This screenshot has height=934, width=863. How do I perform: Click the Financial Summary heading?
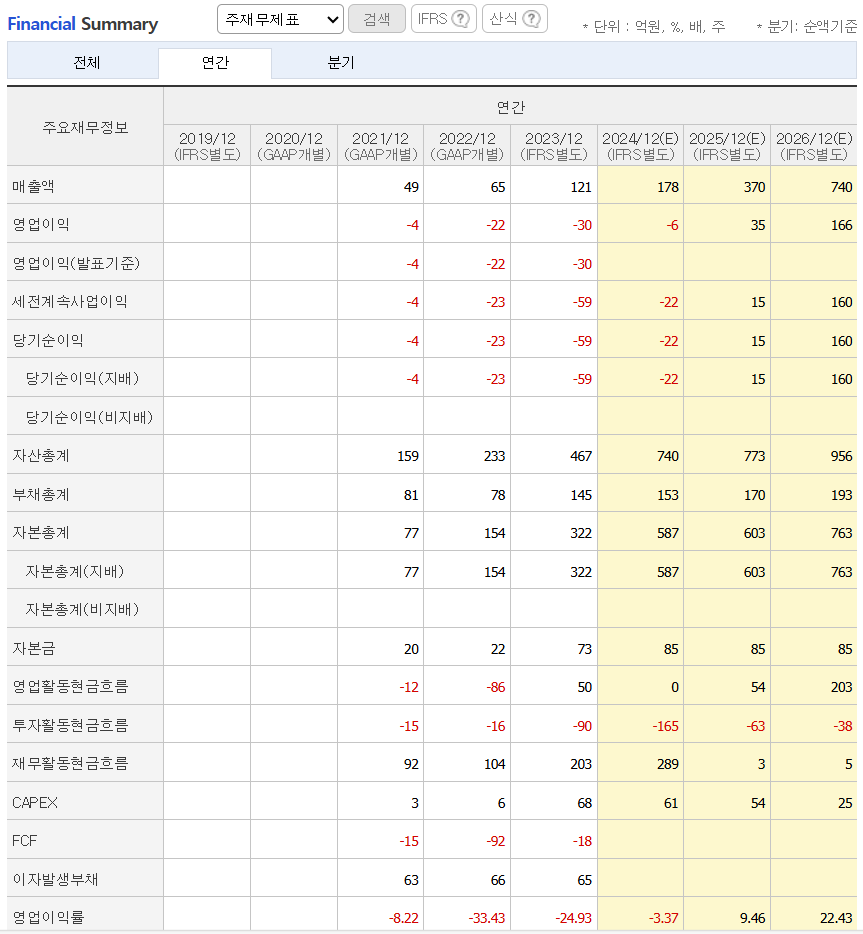[83, 24]
